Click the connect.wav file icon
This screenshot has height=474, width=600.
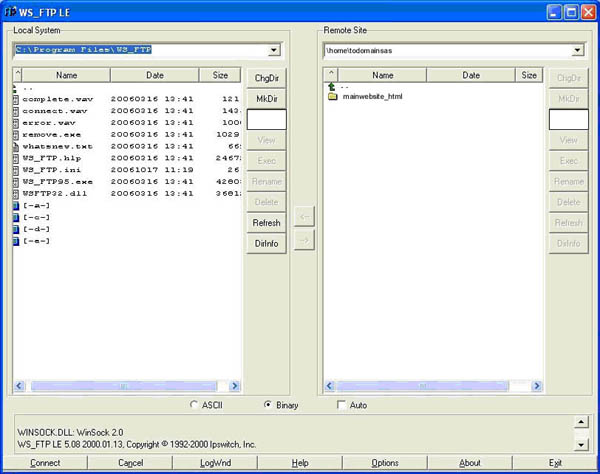[x=16, y=111]
